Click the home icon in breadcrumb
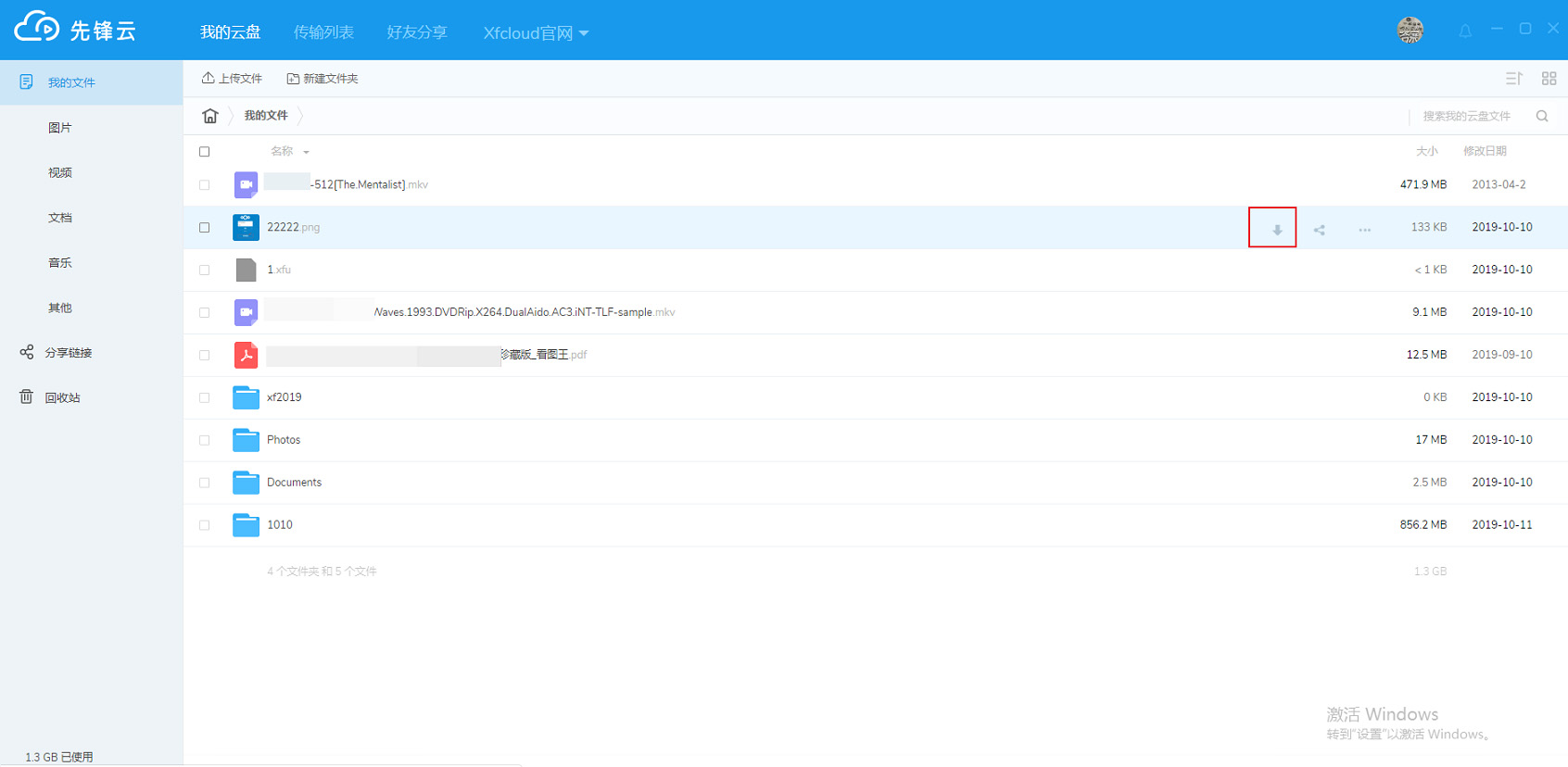1568x767 pixels. (210, 116)
